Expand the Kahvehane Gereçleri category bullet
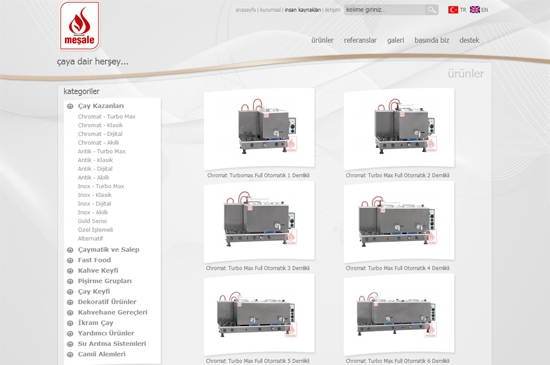The height and width of the screenshot is (365, 550). (x=70, y=313)
